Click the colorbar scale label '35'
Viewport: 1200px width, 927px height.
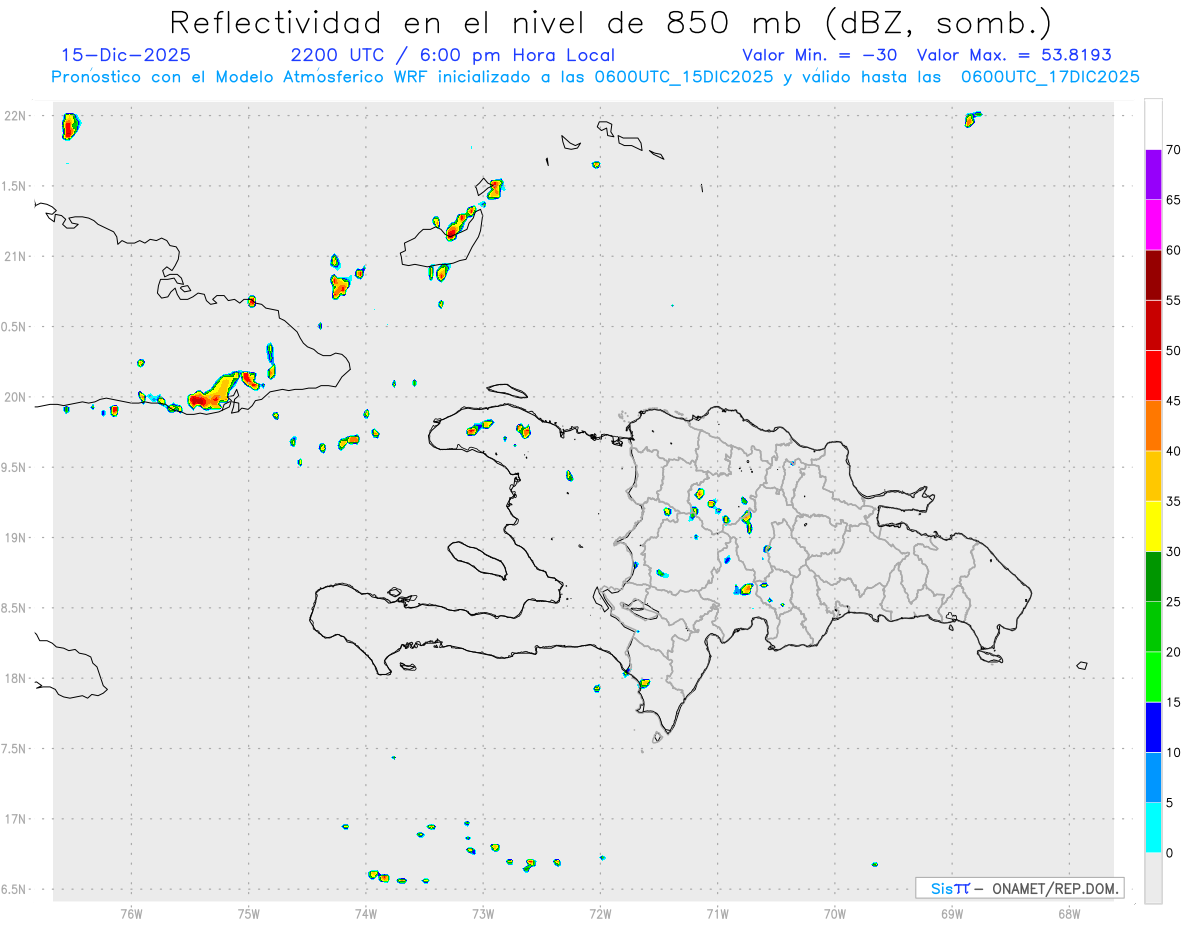point(1173,501)
